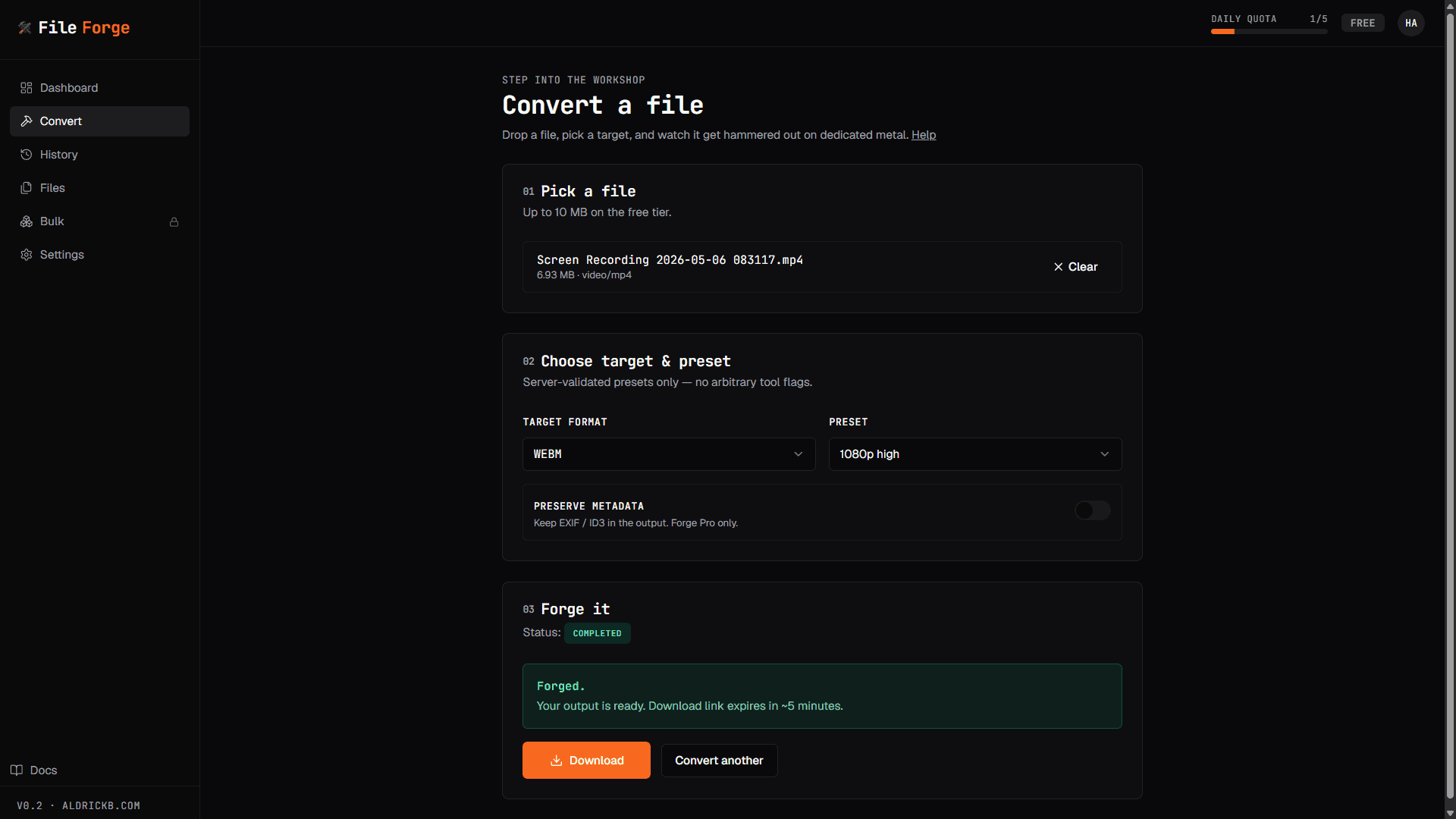Click the Pick a file heading
The image size is (1456, 819).
[x=588, y=192]
